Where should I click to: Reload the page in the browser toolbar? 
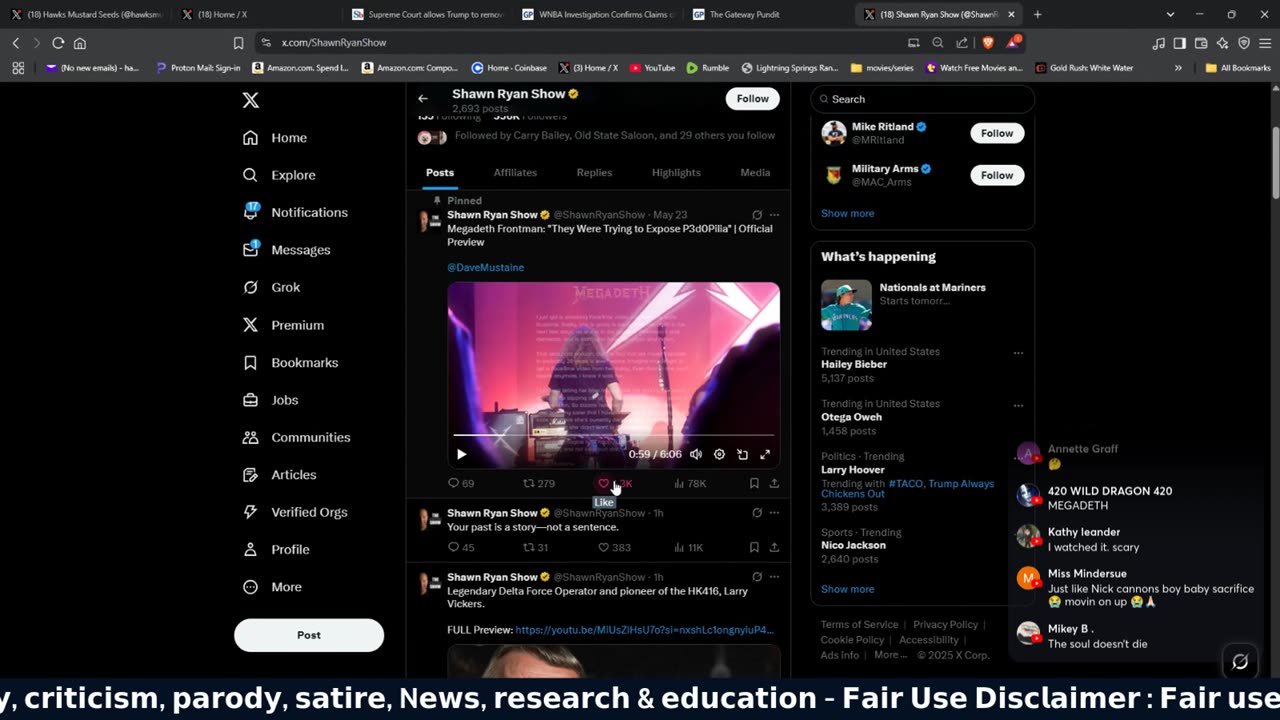click(58, 43)
